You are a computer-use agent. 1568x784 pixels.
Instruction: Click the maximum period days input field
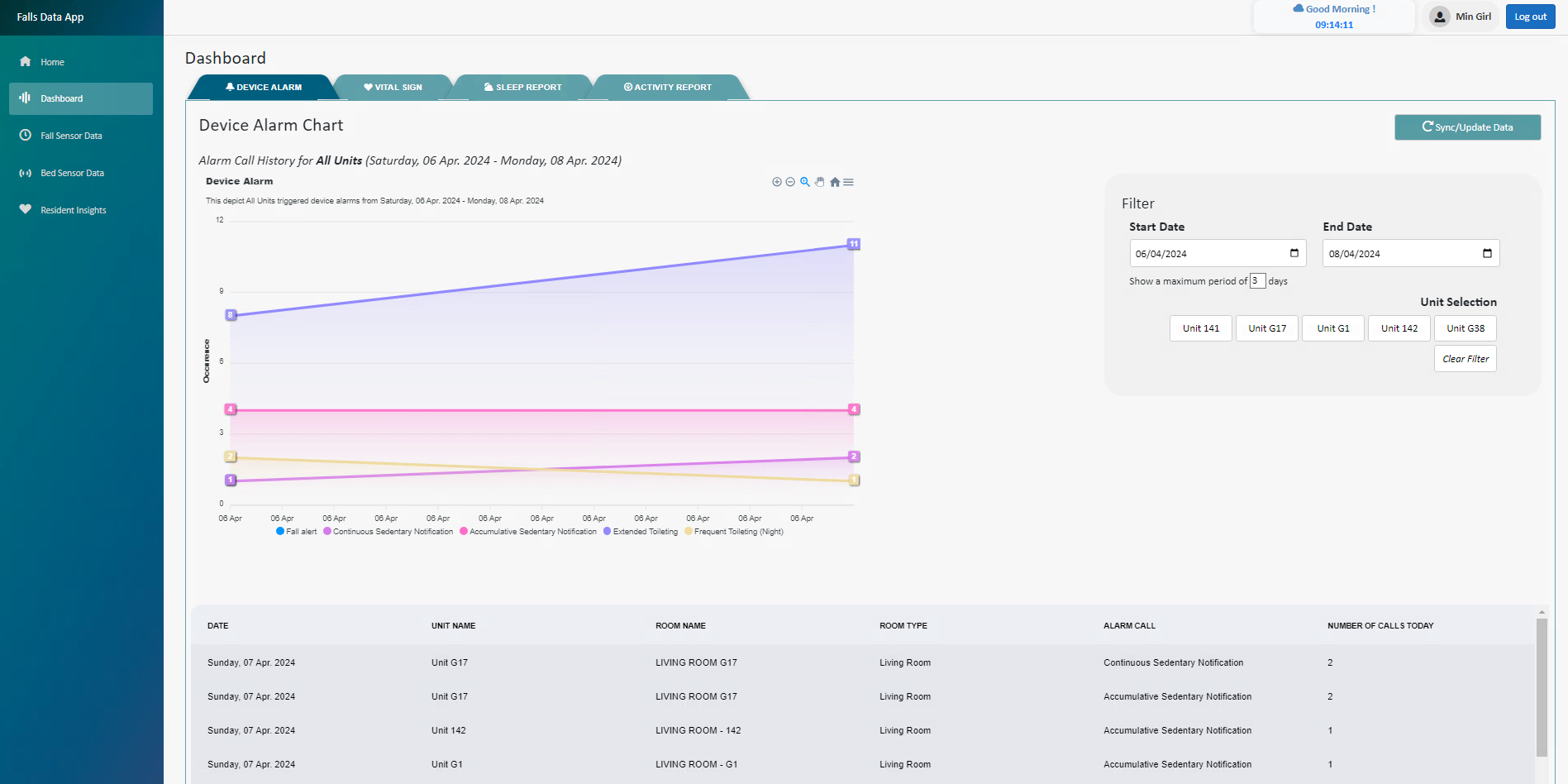pyautogui.click(x=1257, y=280)
